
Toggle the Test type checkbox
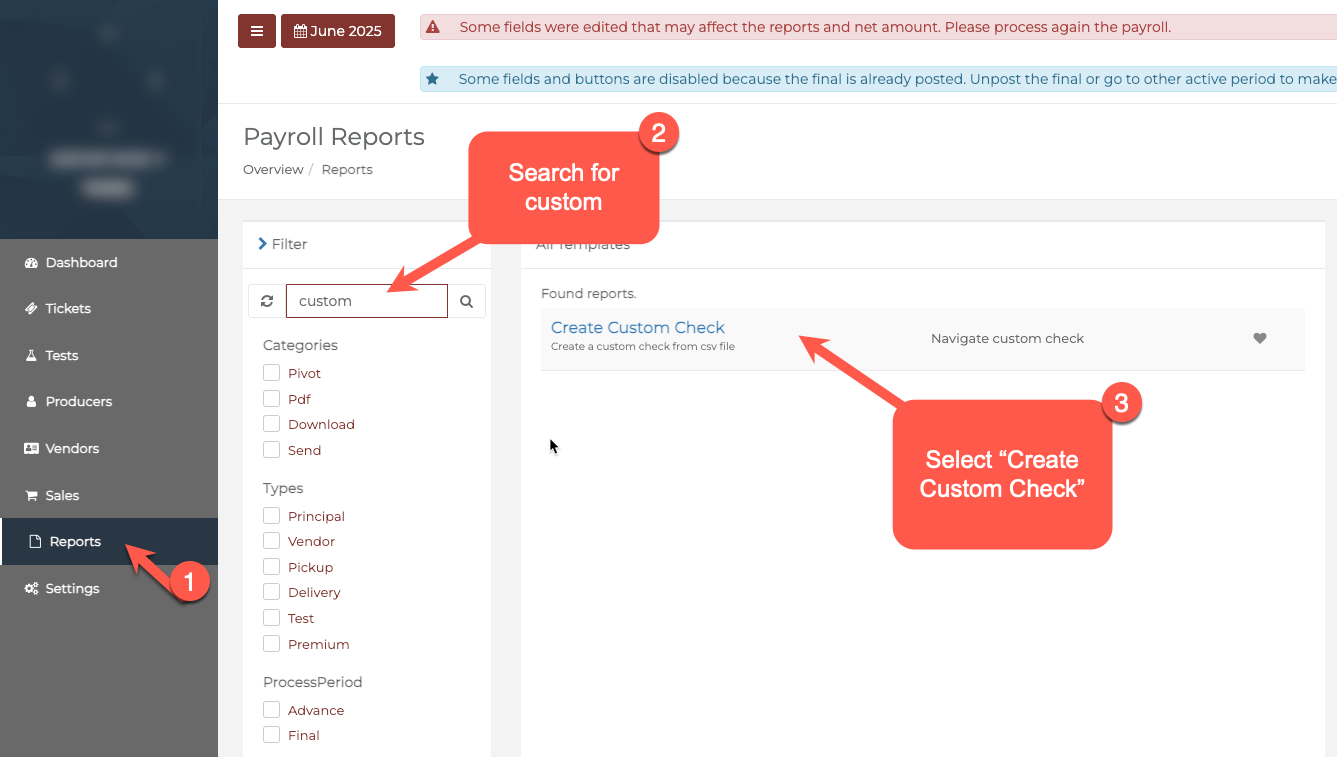[271, 618]
